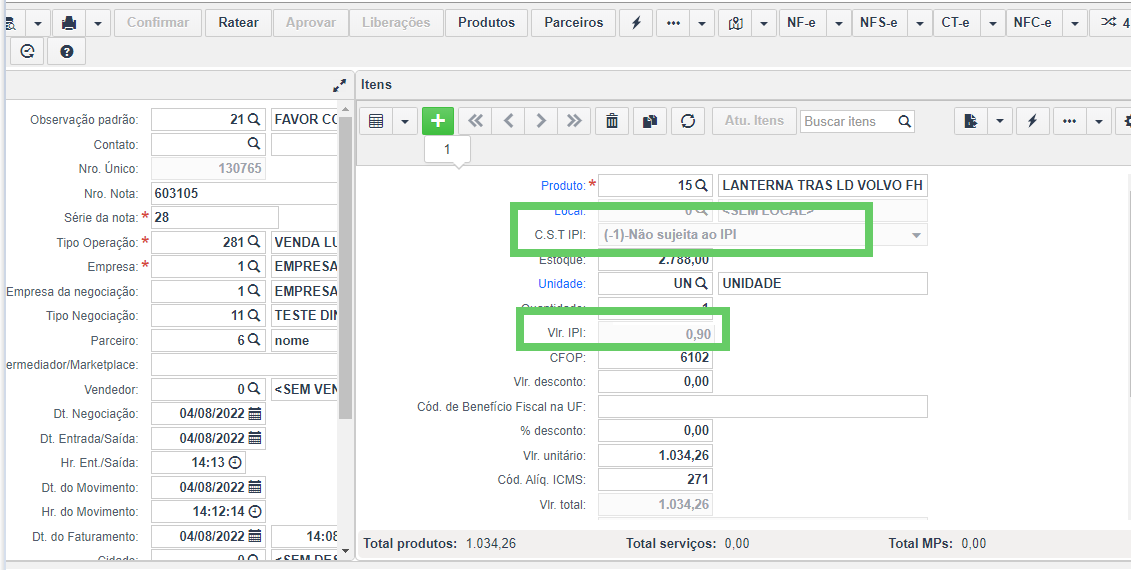This screenshot has width=1132, height=570.
Task: Open dropdown arrow next to top ellipsis
Action: (702, 23)
